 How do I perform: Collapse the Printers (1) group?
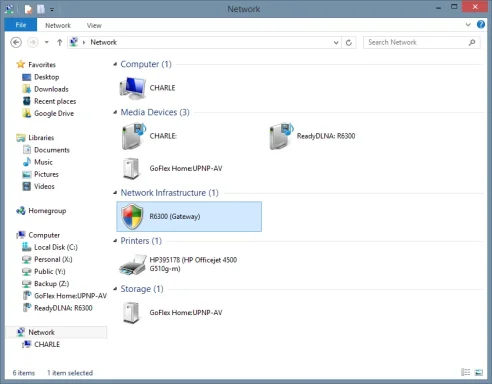pos(115,241)
